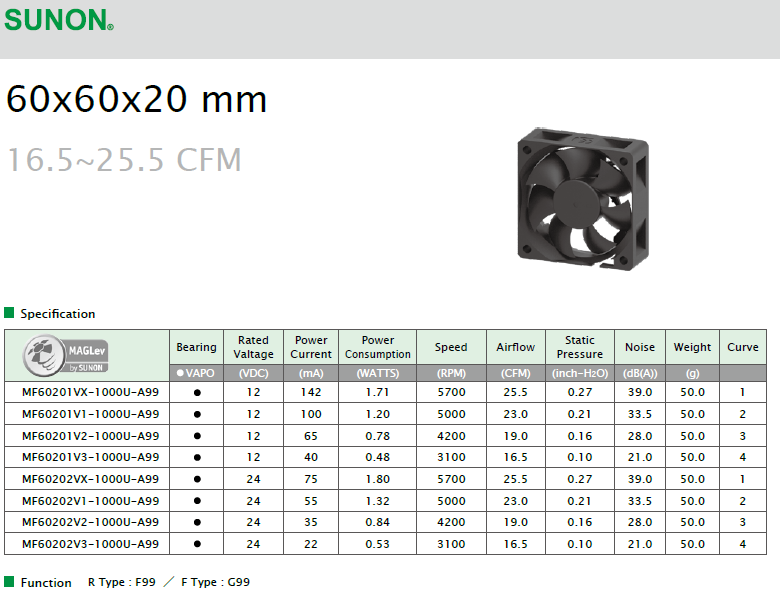Select model MF60202VX-1000U-A99
The height and width of the screenshot is (594, 780).
click(x=90, y=479)
